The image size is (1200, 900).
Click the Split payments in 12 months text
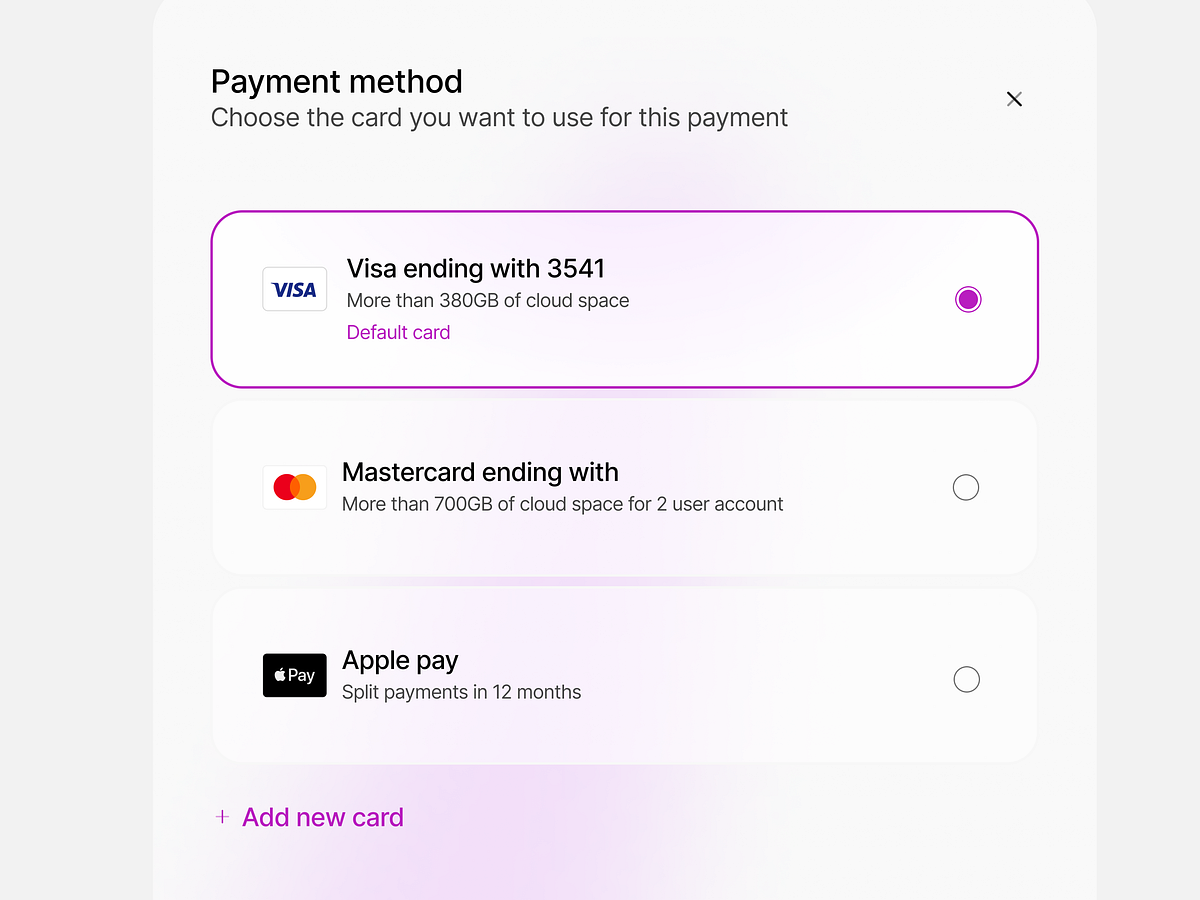click(461, 691)
